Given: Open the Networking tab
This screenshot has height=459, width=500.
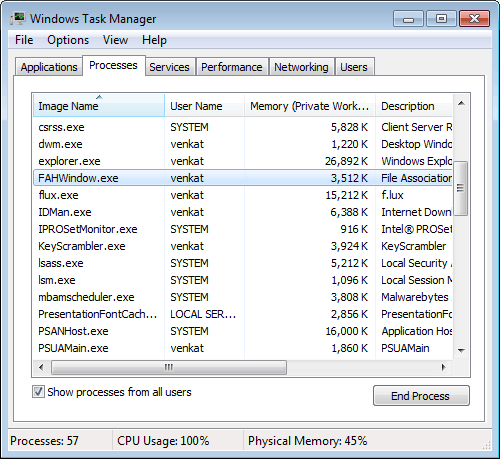Looking at the screenshot, I should click(301, 67).
